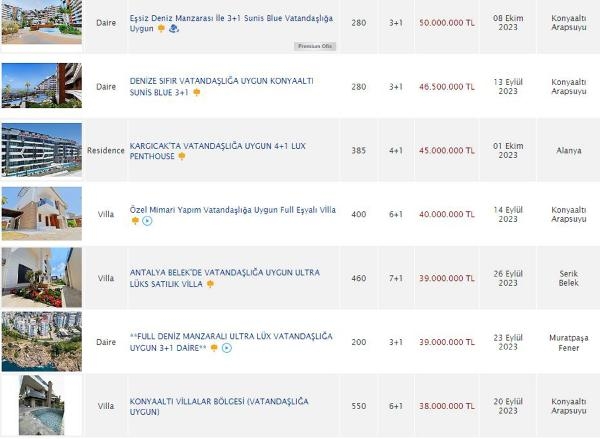
Task: Click the yellow badge under Özel Mimari Yapım title
Action: point(135,221)
